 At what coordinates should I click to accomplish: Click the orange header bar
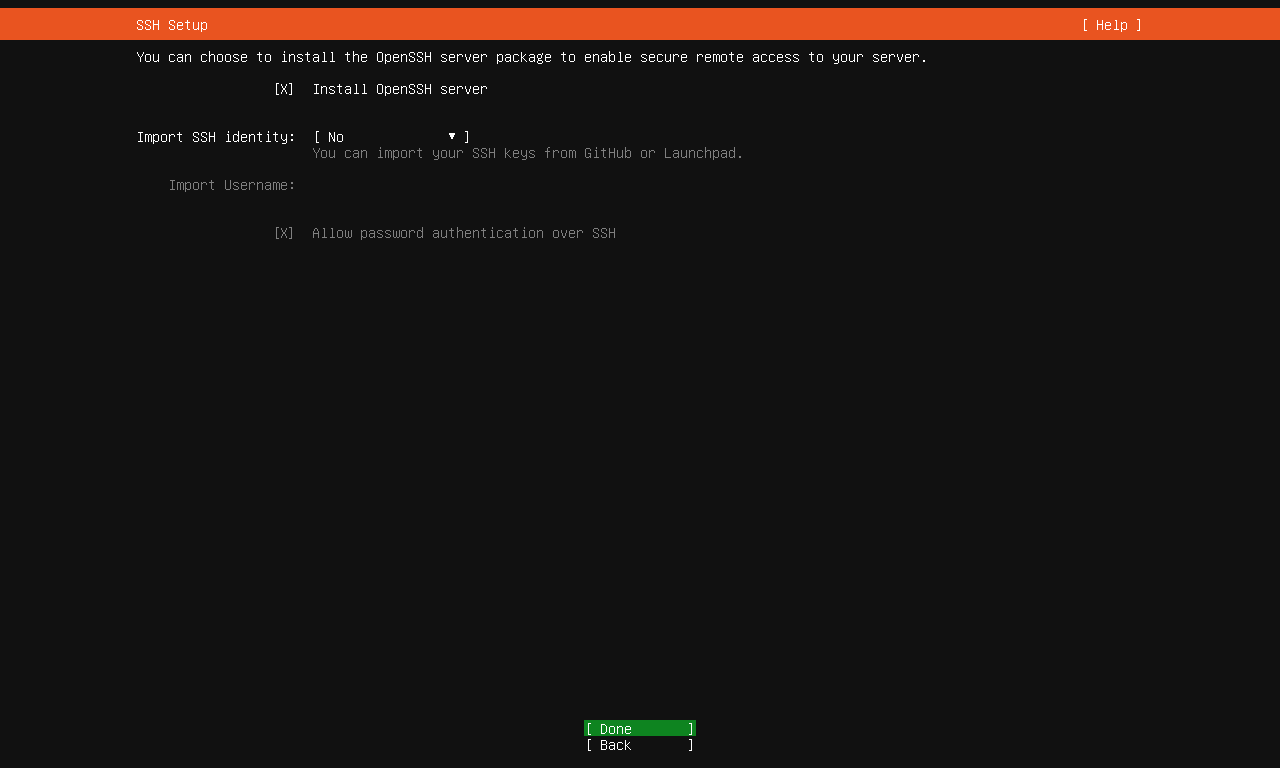tap(640, 24)
